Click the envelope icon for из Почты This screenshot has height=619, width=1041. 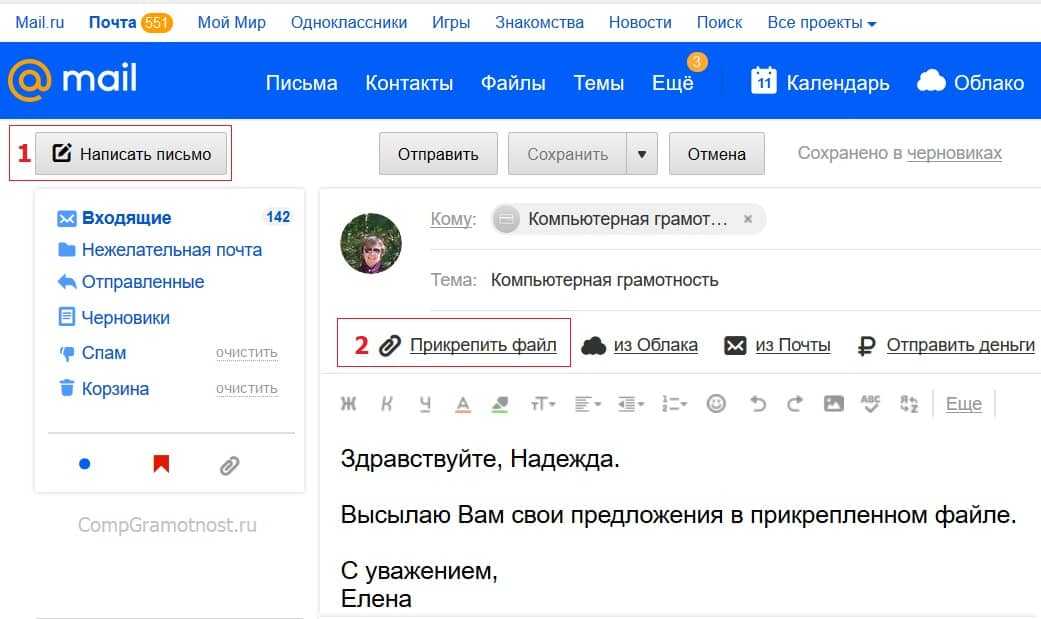[735, 345]
